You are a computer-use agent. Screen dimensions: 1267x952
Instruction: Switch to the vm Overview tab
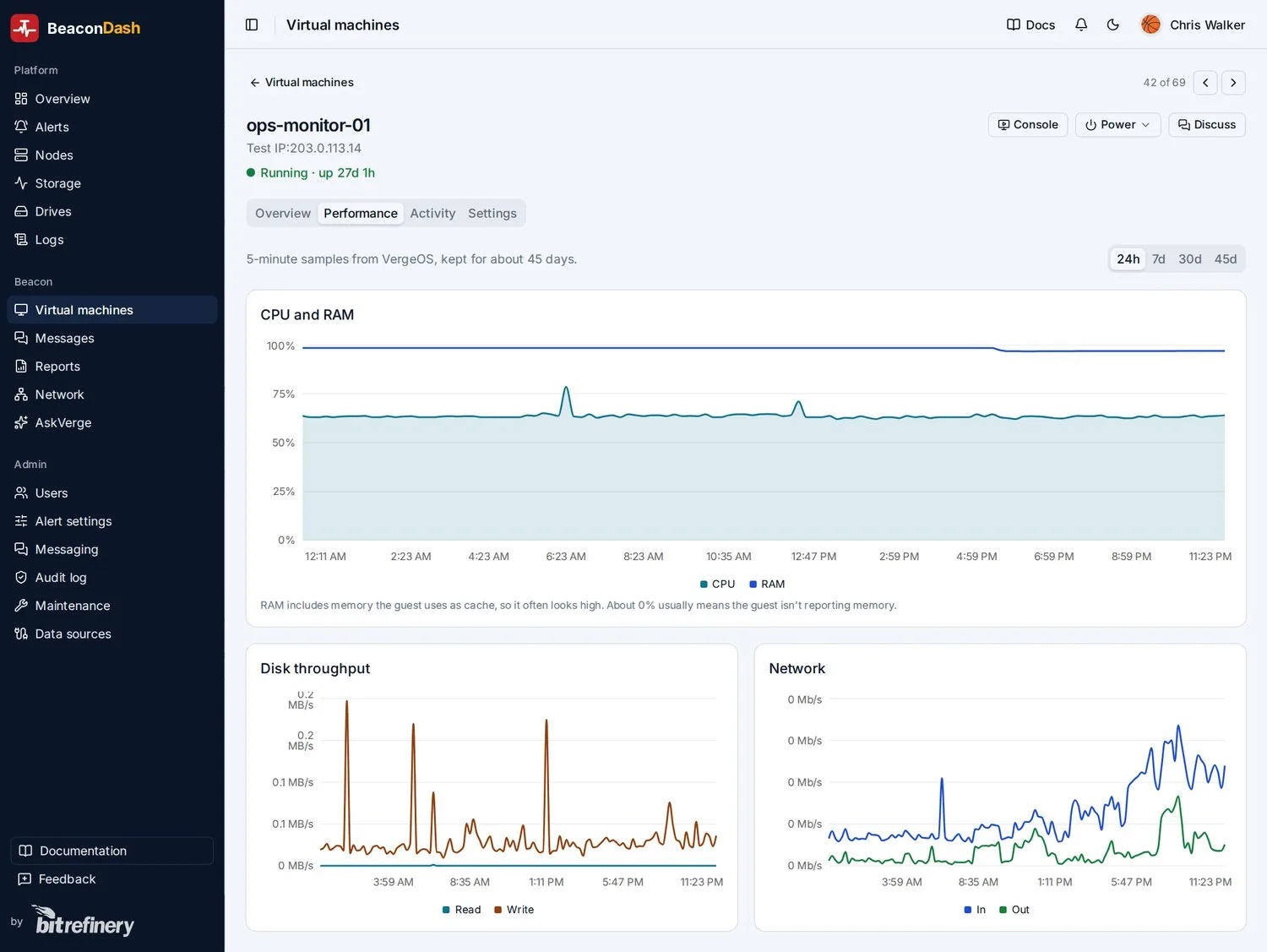click(x=283, y=214)
